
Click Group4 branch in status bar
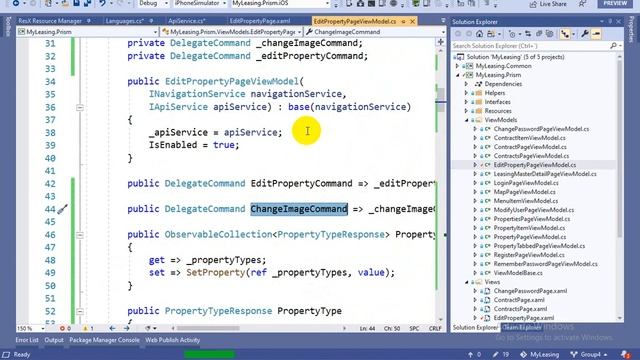[589, 354]
